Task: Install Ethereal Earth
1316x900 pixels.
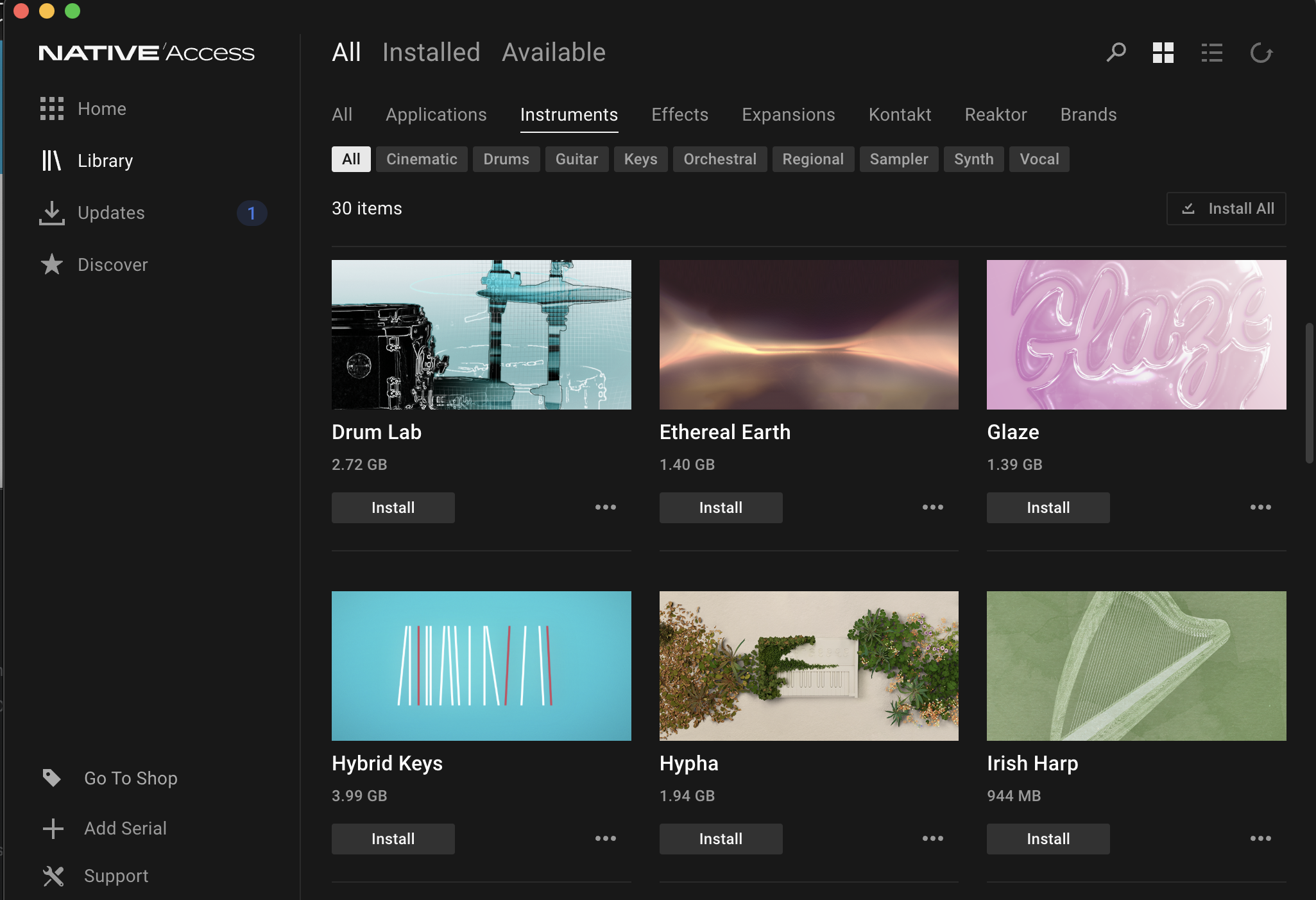Action: pyautogui.click(x=721, y=508)
